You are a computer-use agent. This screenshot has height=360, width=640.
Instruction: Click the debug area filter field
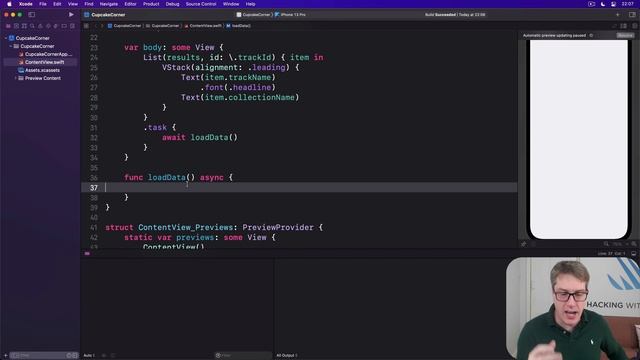coord(243,356)
